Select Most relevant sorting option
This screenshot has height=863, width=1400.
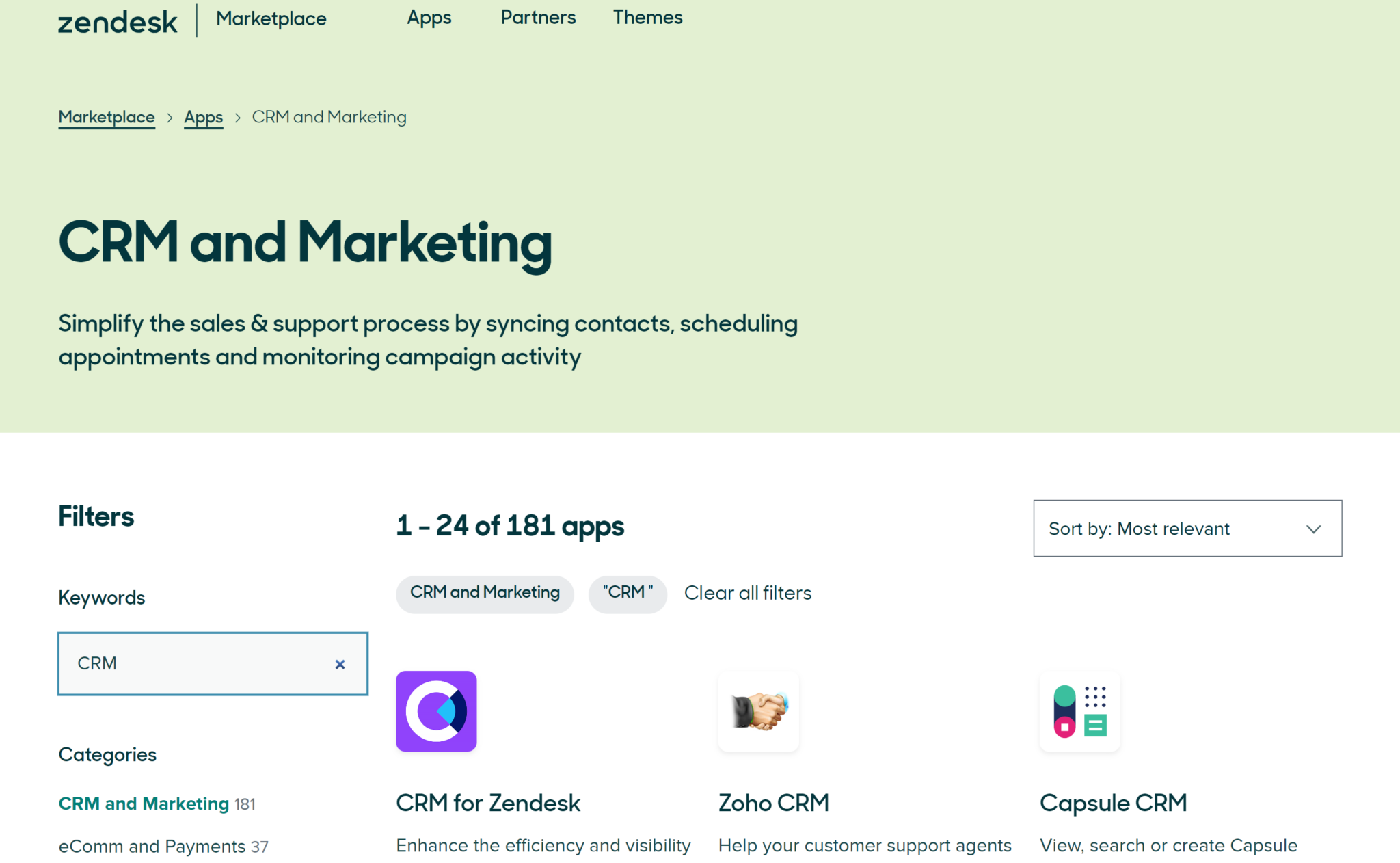click(1173, 528)
